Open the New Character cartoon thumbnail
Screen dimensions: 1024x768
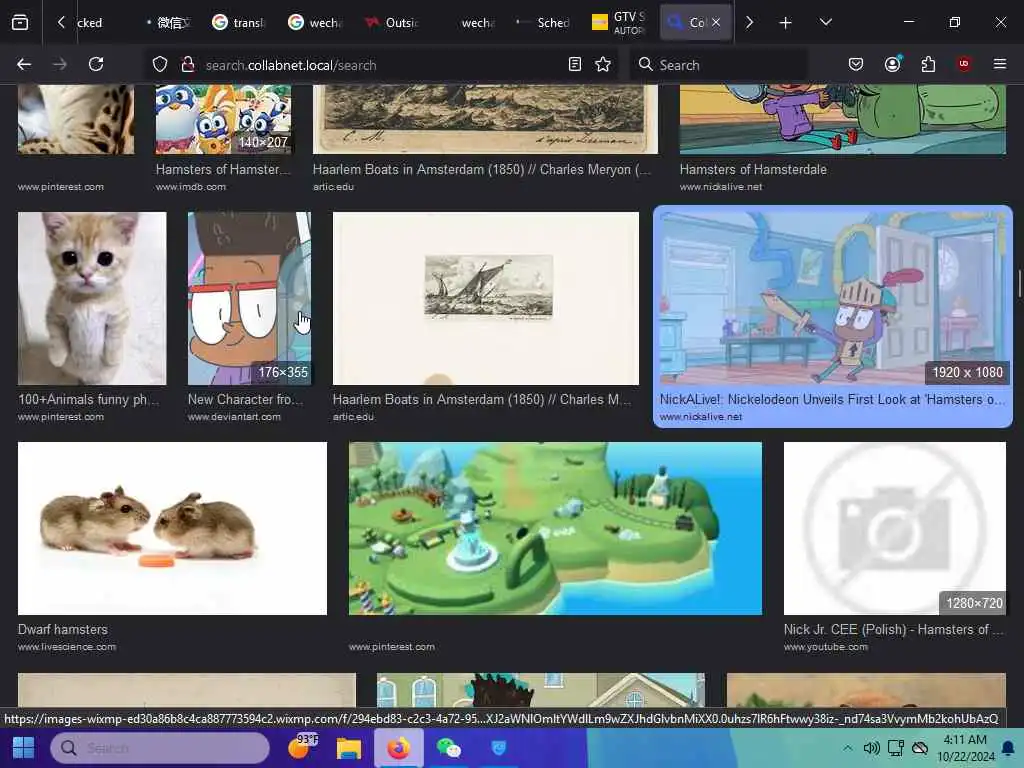coord(249,298)
